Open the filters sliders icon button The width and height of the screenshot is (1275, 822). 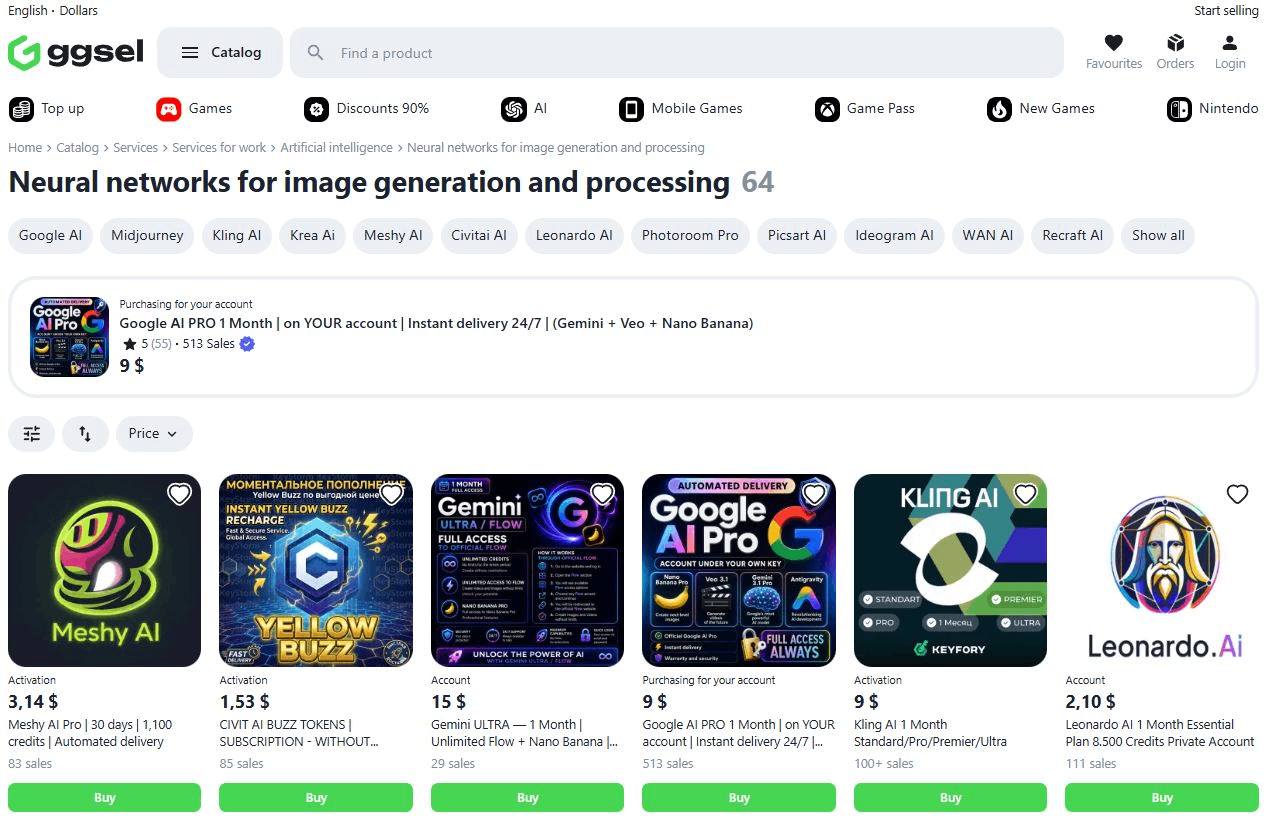[32, 434]
